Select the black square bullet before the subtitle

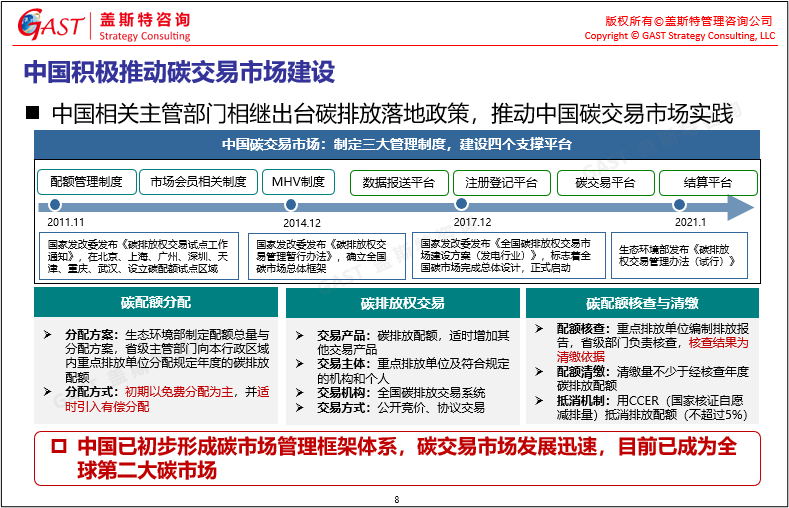(x=32, y=112)
